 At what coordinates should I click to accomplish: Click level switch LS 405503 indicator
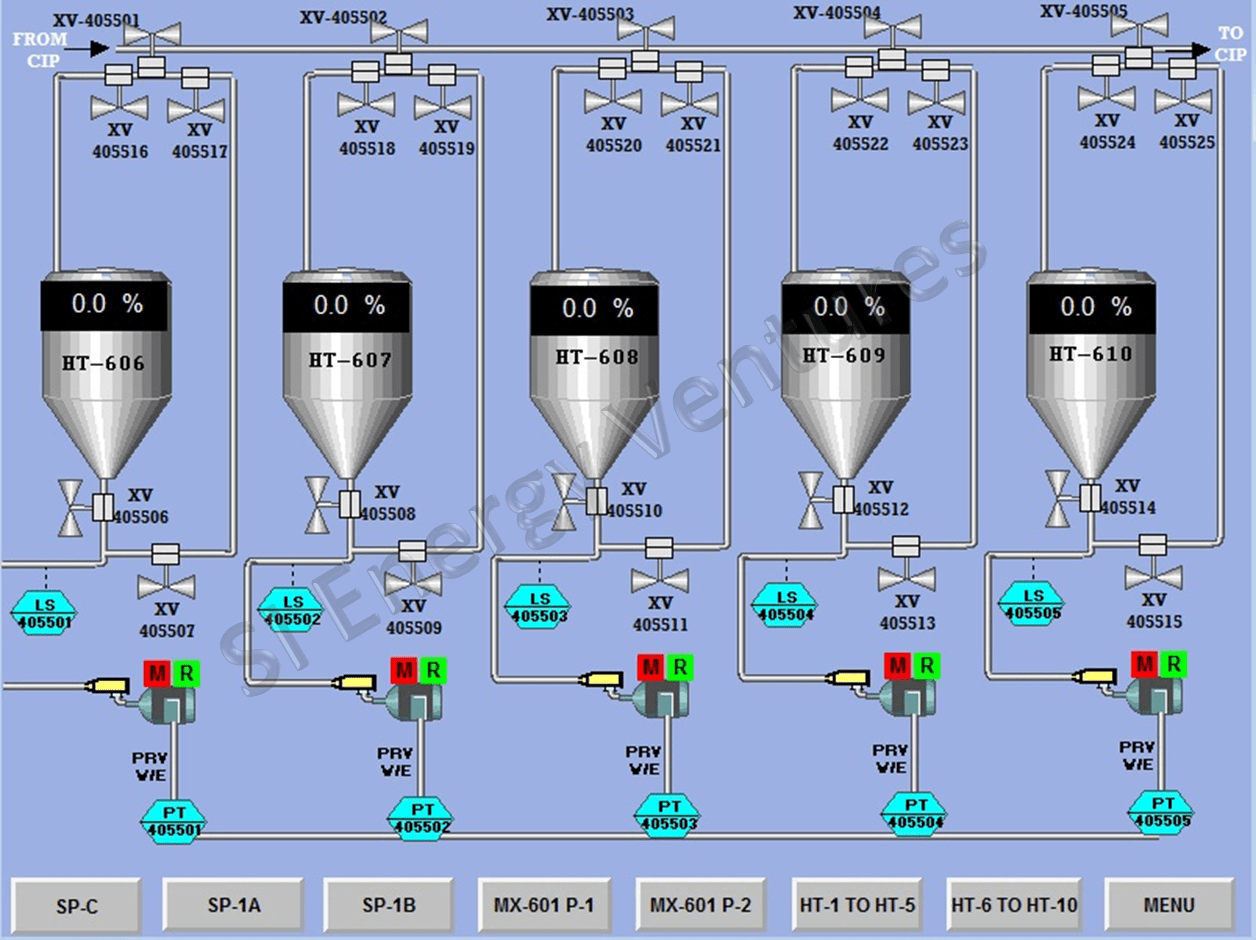(x=540, y=605)
